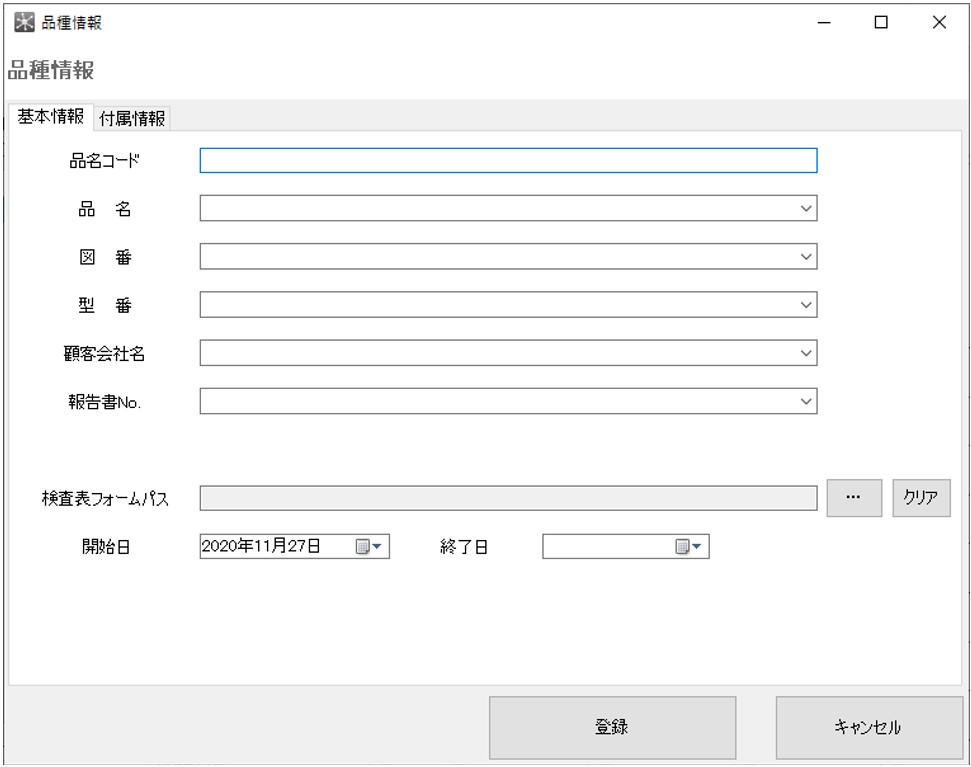Click the 検査表フォームパス path field
971x767 pixels.
point(500,497)
